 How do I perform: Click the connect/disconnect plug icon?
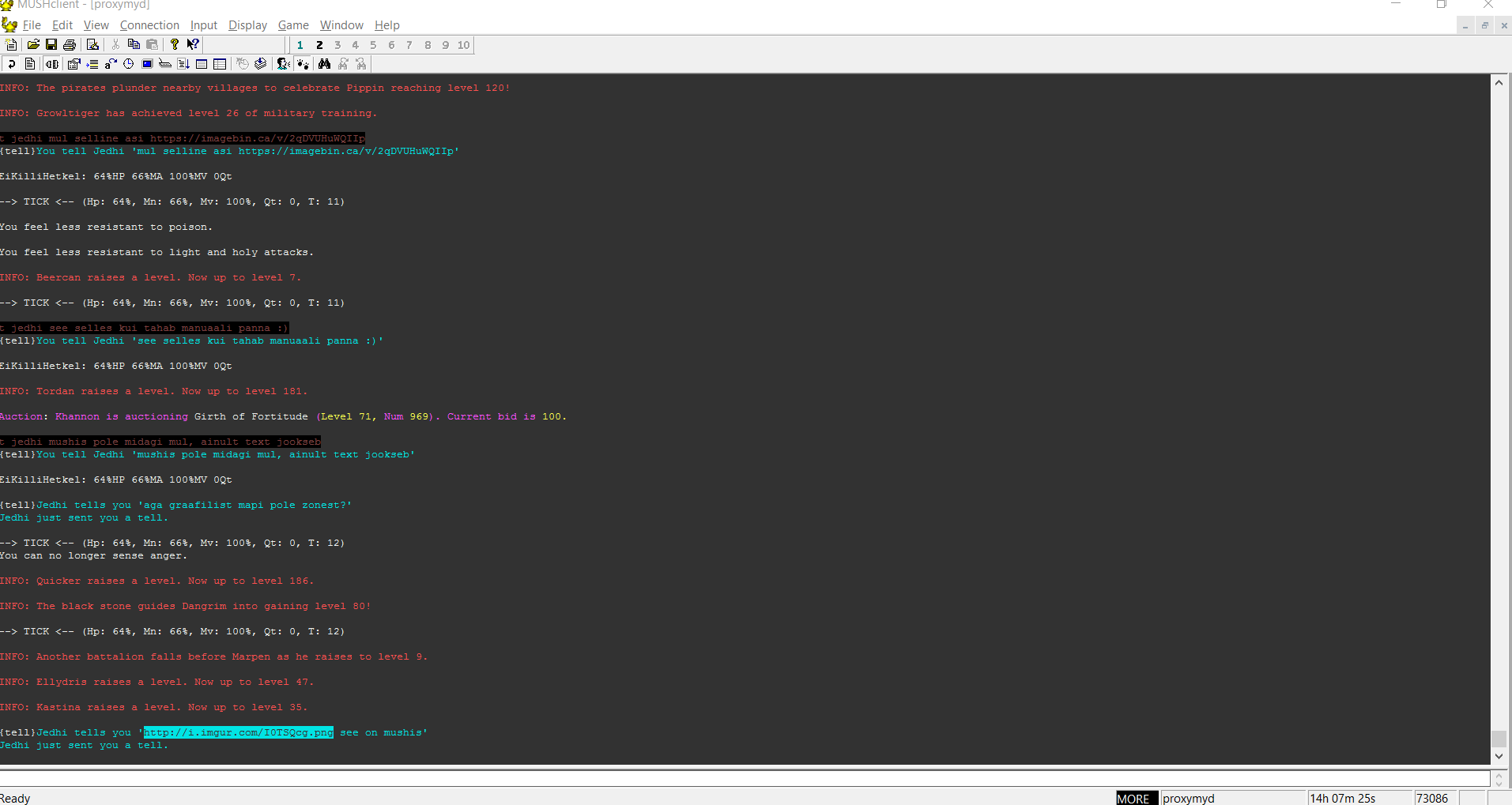51,64
